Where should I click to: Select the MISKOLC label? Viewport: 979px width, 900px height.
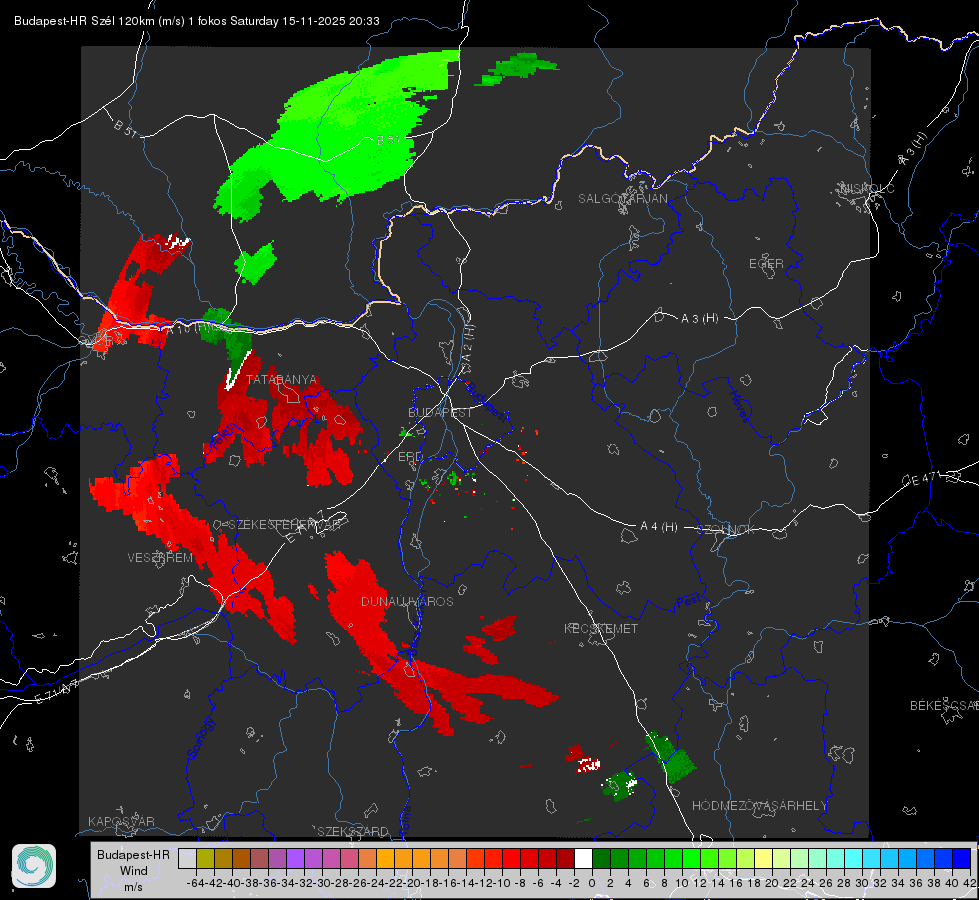(867, 188)
